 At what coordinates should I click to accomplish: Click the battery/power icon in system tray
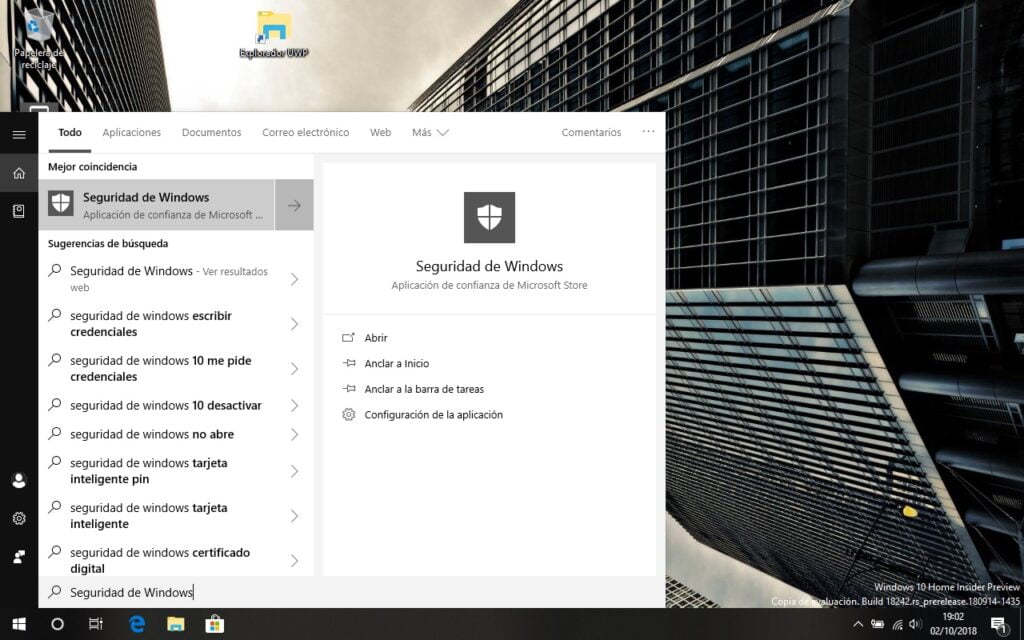click(x=878, y=624)
